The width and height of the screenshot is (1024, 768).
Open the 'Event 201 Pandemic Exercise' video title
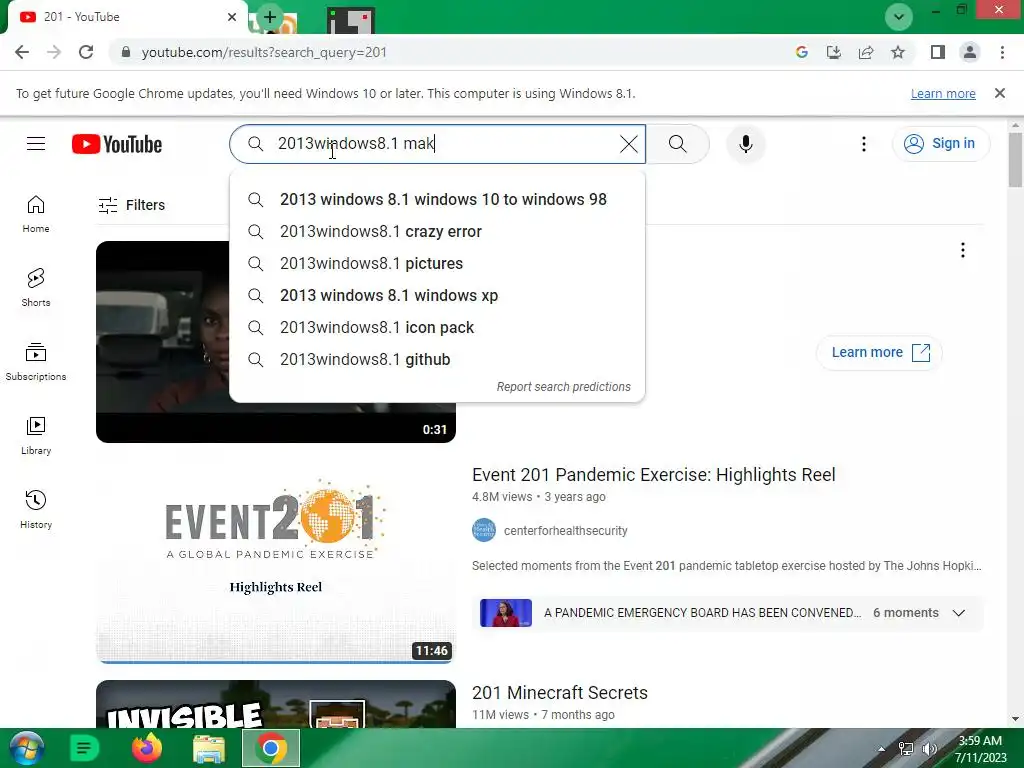[654, 475]
